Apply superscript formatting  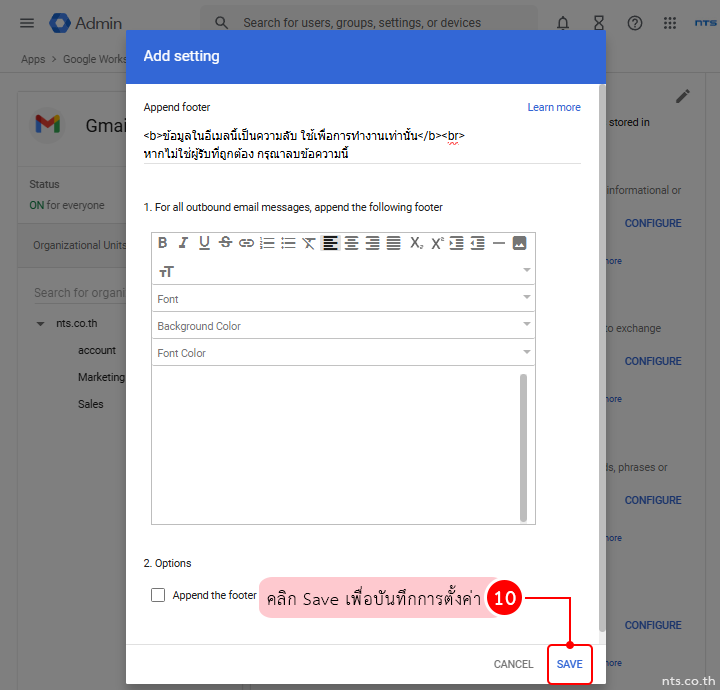coord(437,243)
